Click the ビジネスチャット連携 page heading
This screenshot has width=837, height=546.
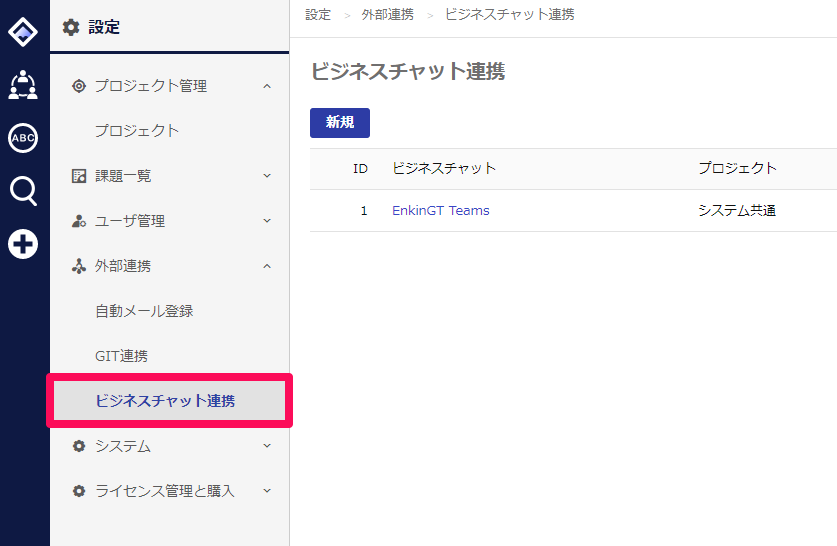[408, 71]
